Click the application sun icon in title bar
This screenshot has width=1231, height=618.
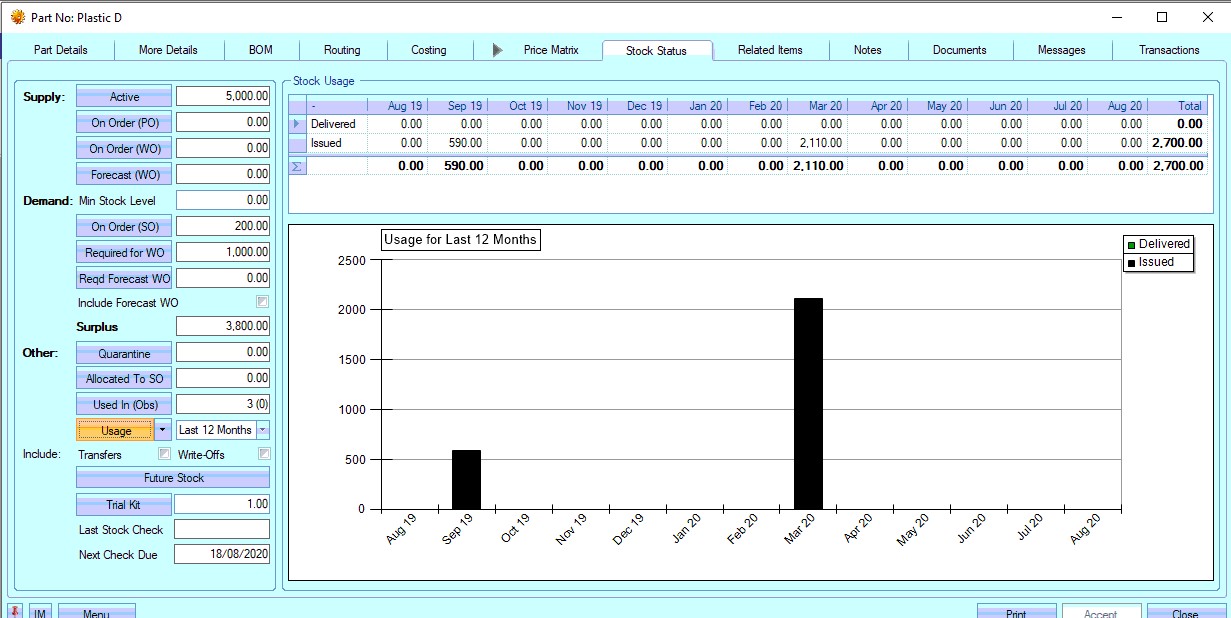[x=17, y=17]
